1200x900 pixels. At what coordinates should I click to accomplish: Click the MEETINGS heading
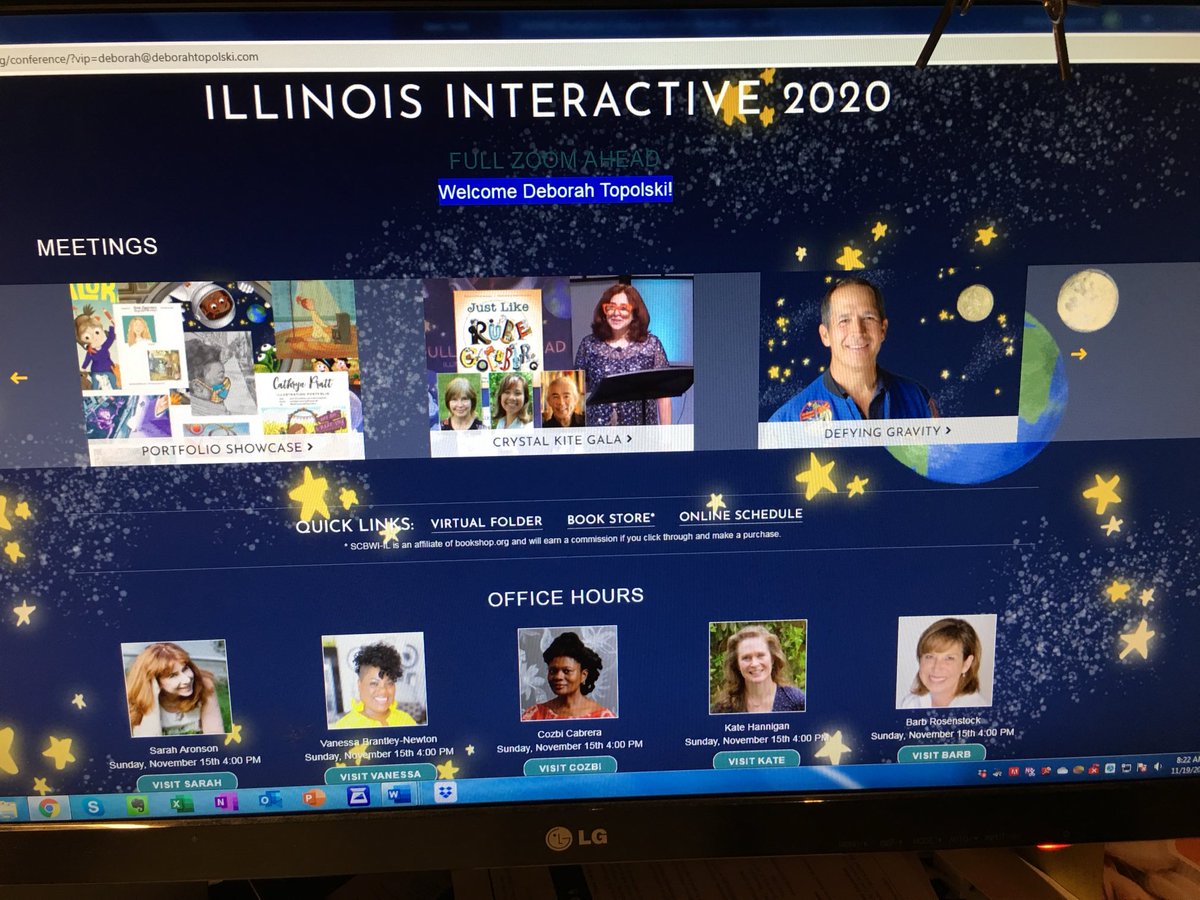[x=97, y=246]
